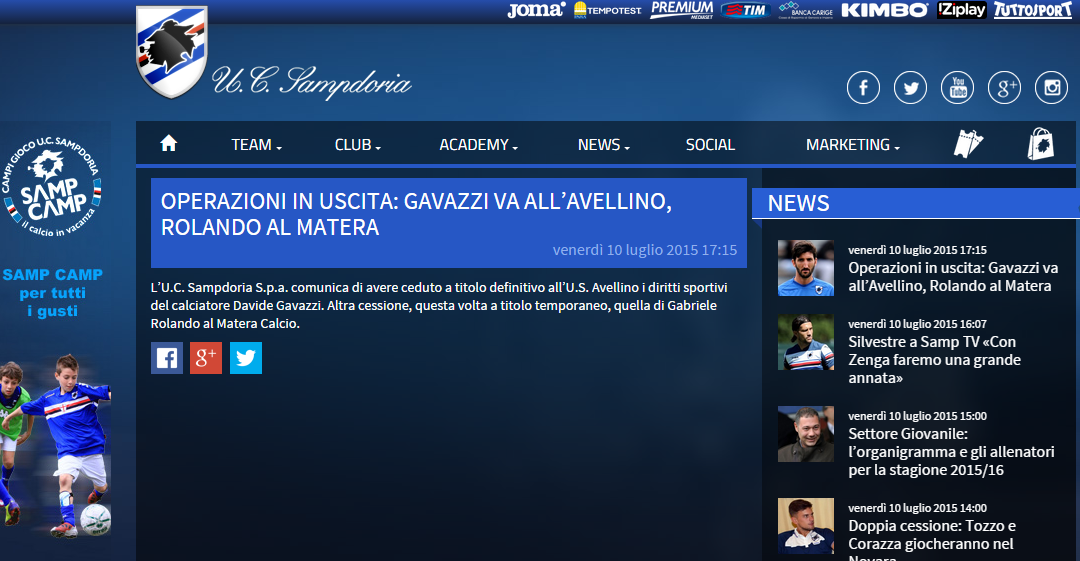Click the U.C. Sampdoria crest logo
1080x561 pixels.
[x=172, y=52]
